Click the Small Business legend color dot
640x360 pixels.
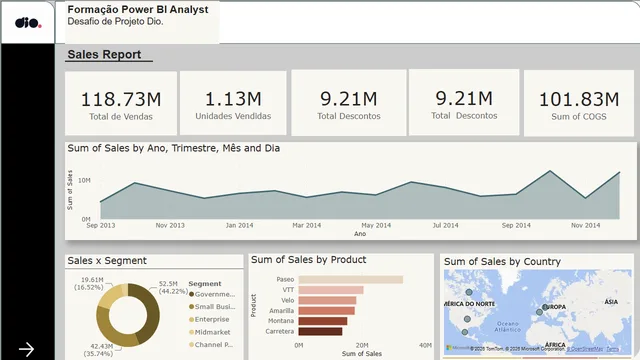[191, 307]
